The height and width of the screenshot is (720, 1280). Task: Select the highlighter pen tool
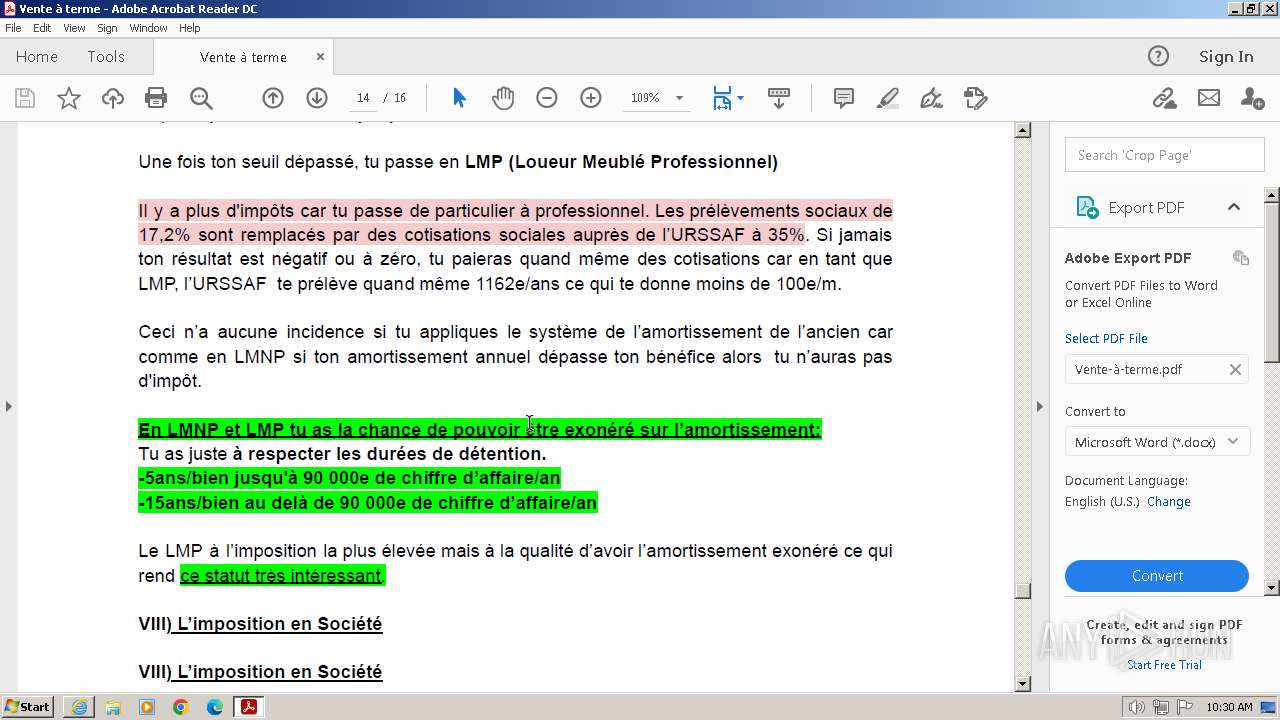pyautogui.click(x=888, y=98)
